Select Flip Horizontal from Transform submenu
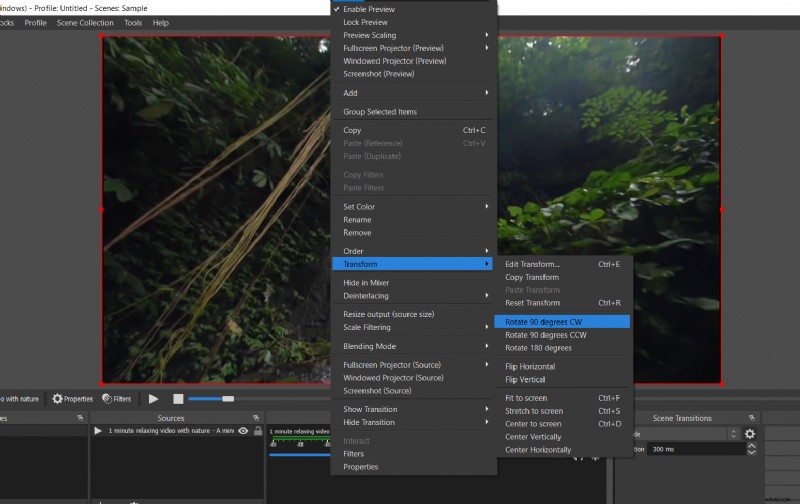 [530, 367]
